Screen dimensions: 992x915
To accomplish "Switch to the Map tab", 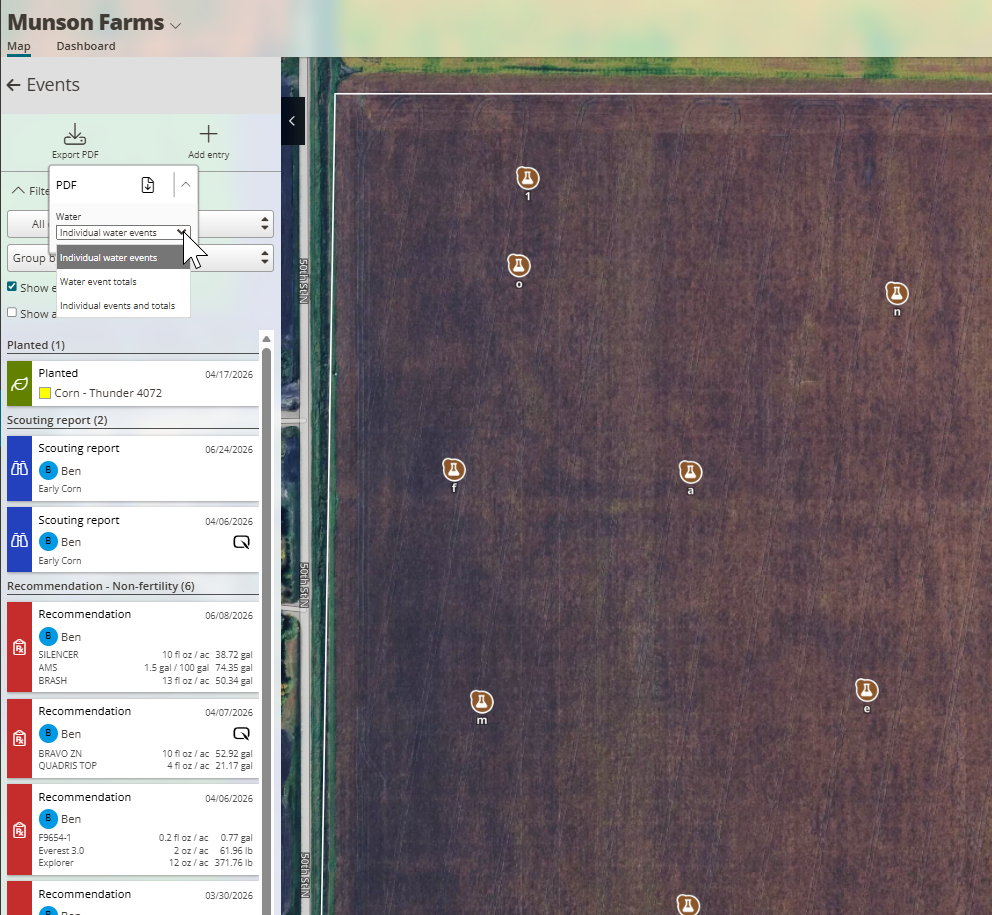I will pos(18,46).
